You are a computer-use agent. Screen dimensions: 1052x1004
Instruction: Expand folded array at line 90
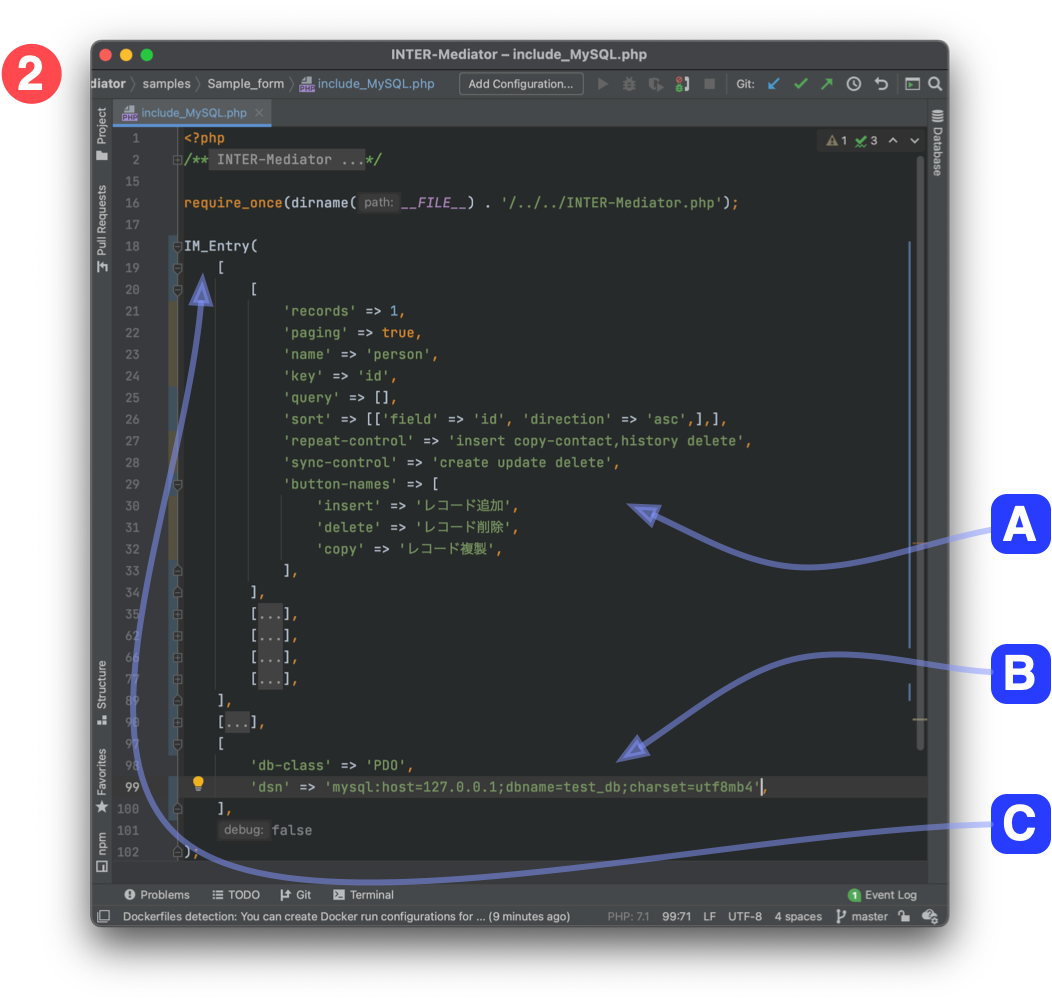[x=177, y=722]
